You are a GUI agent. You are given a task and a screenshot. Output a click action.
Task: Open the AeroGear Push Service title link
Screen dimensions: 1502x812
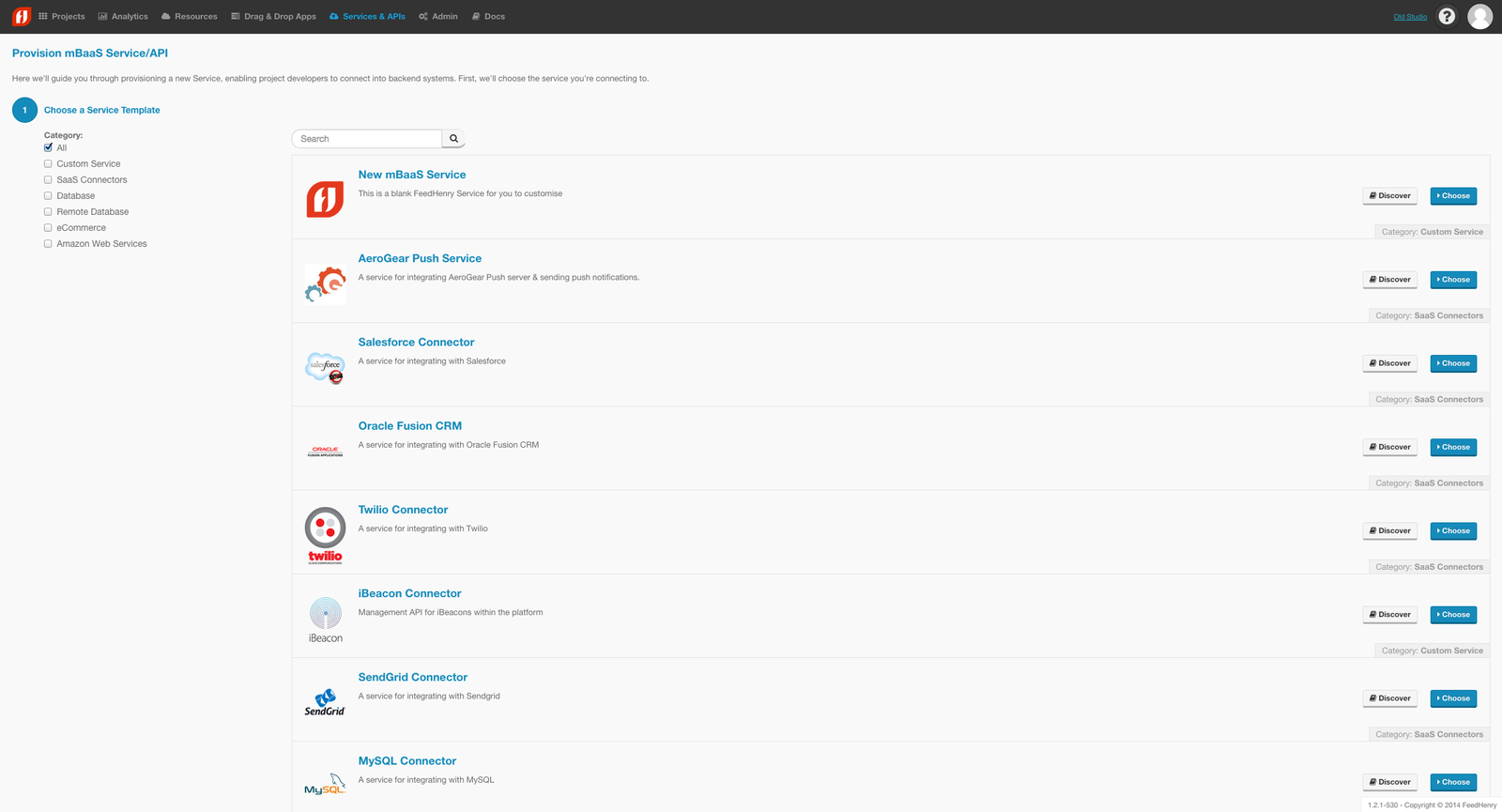click(420, 258)
